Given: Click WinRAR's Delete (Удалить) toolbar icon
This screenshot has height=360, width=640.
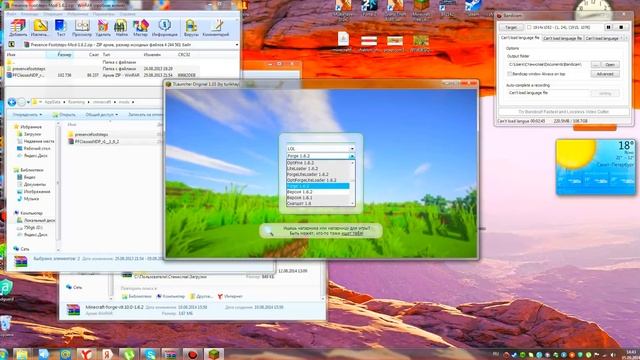Looking at the screenshot, I should pyautogui.click(x=103, y=28).
